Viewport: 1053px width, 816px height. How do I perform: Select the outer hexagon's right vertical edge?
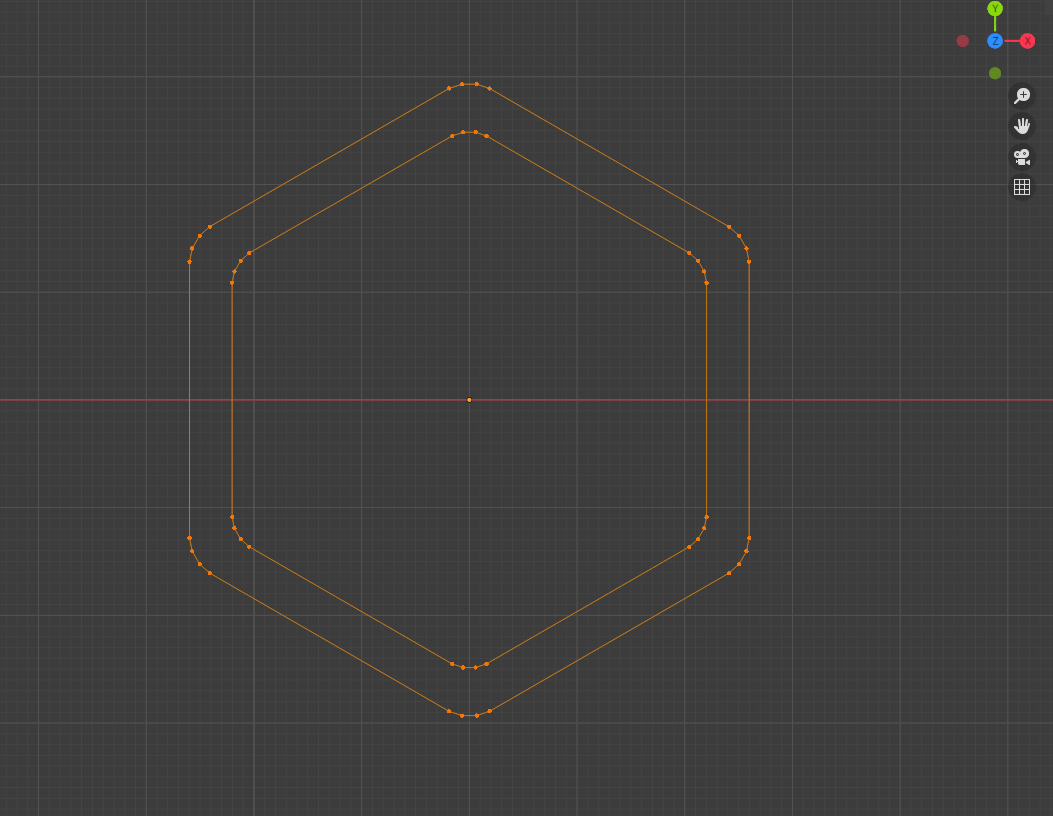[x=749, y=400]
